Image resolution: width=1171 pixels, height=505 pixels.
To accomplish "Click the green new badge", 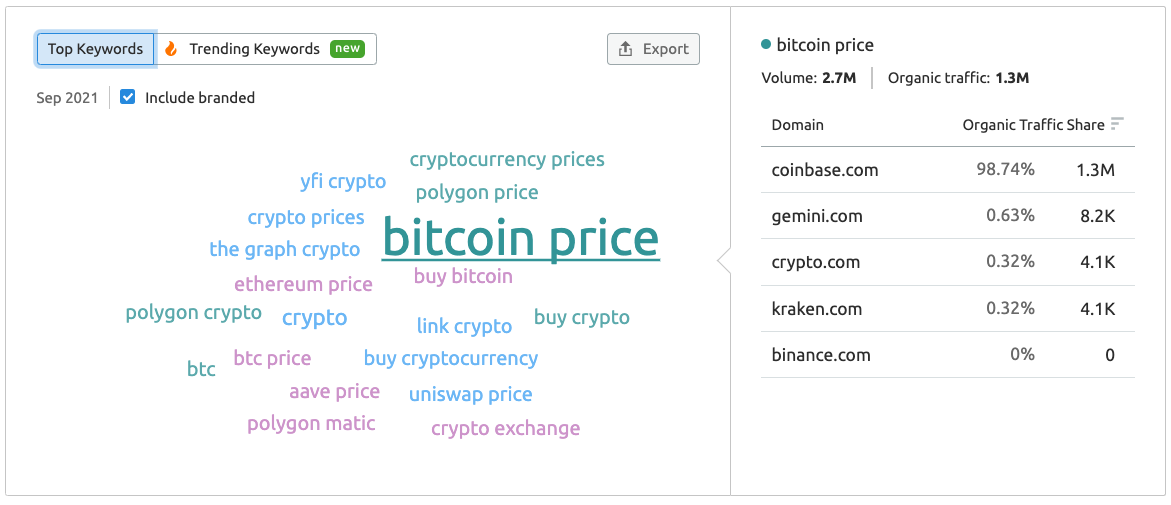I will (x=347, y=49).
